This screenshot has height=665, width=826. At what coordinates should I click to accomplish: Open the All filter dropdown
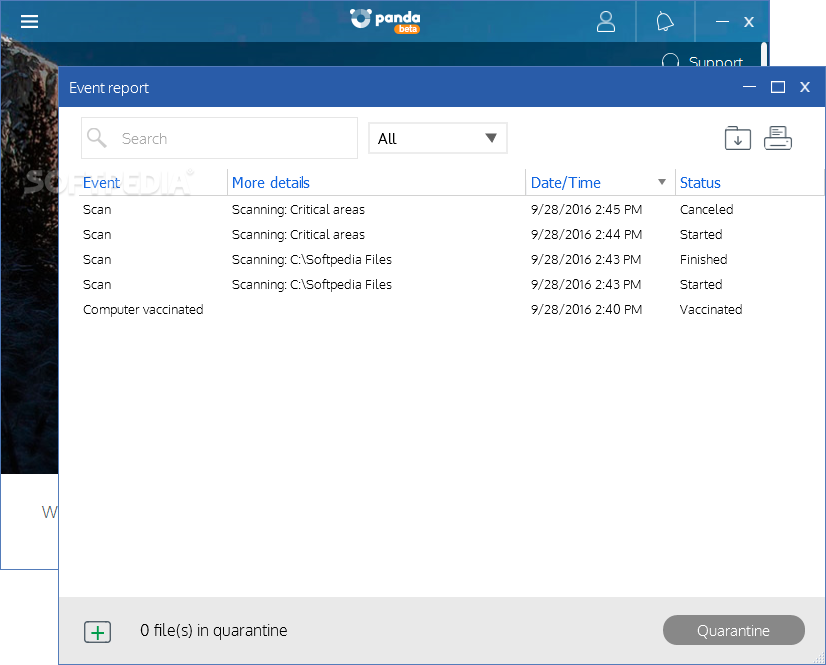coord(438,138)
